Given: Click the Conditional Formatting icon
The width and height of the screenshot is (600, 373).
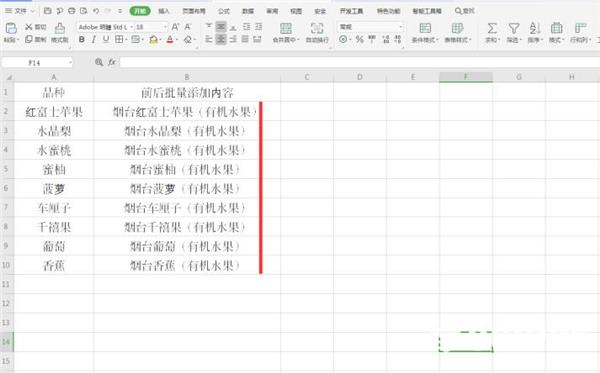Looking at the screenshot, I should tap(425, 28).
